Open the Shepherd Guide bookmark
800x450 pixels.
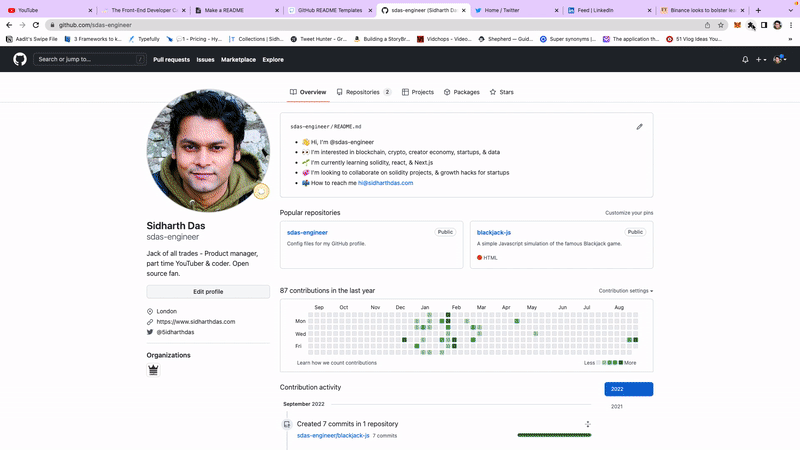pos(506,39)
